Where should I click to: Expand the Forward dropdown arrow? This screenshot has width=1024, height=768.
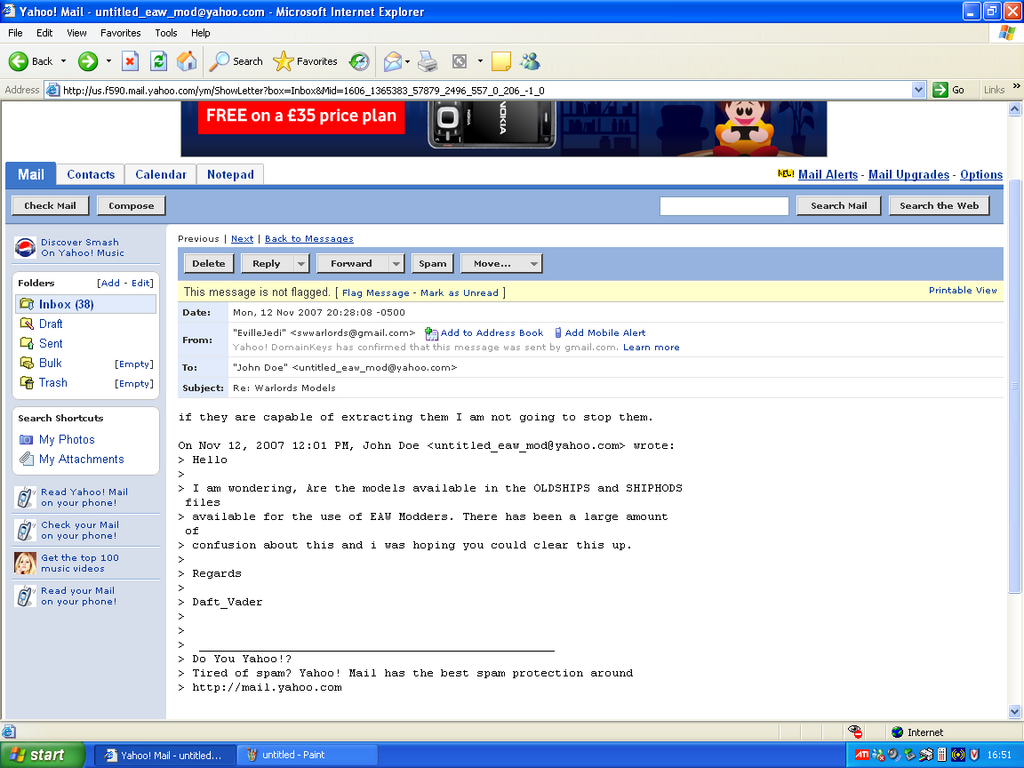pyautogui.click(x=395, y=264)
